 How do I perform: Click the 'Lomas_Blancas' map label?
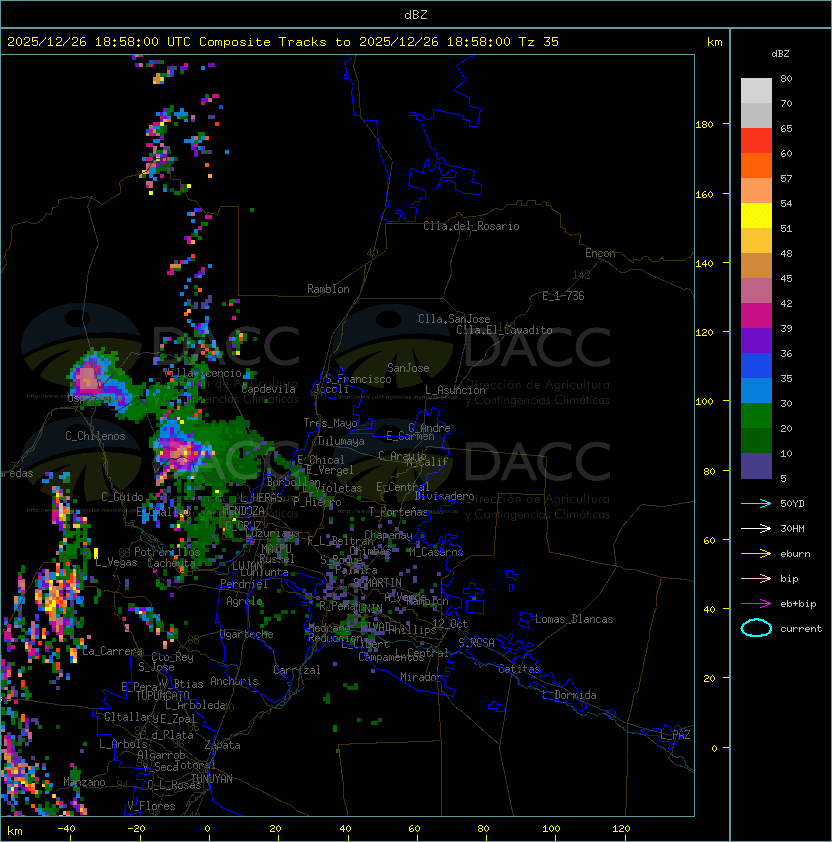(574, 619)
